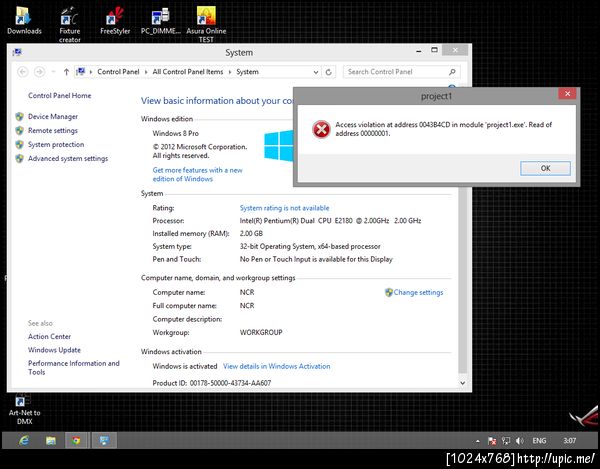This screenshot has width=600, height=469.
Task: Click the Control Panel icon in the address bar
Action: coord(80,72)
